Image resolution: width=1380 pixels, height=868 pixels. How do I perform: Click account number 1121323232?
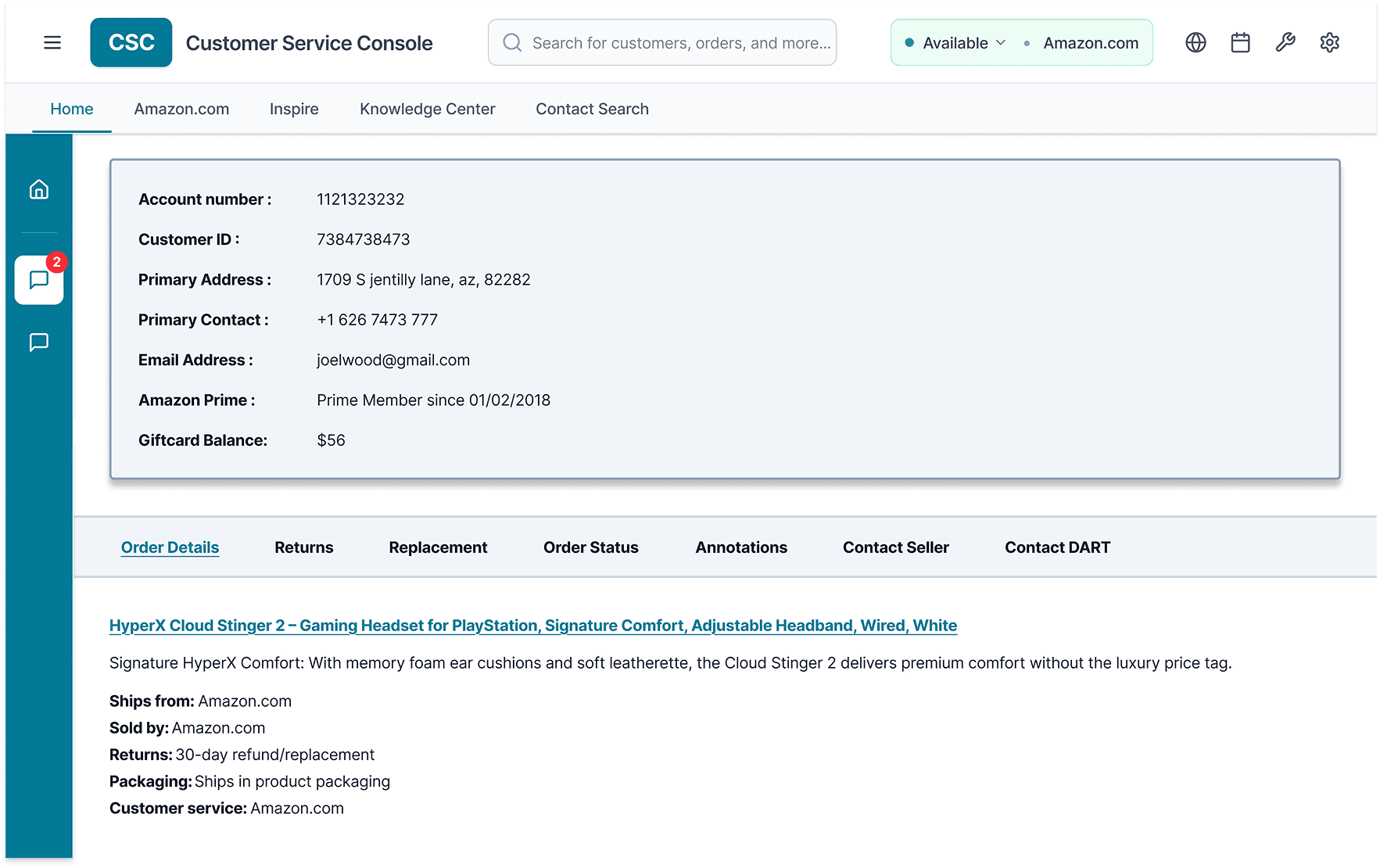click(360, 199)
